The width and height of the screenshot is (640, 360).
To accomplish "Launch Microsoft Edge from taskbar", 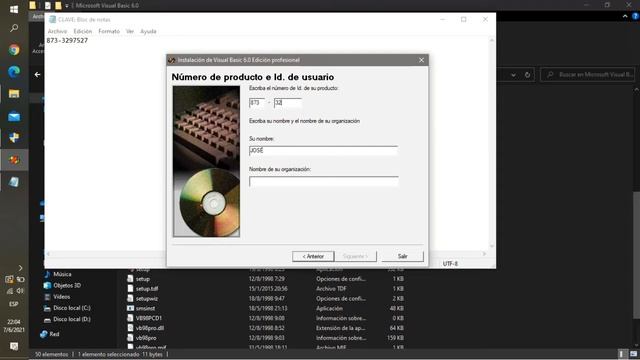I will (x=14, y=72).
